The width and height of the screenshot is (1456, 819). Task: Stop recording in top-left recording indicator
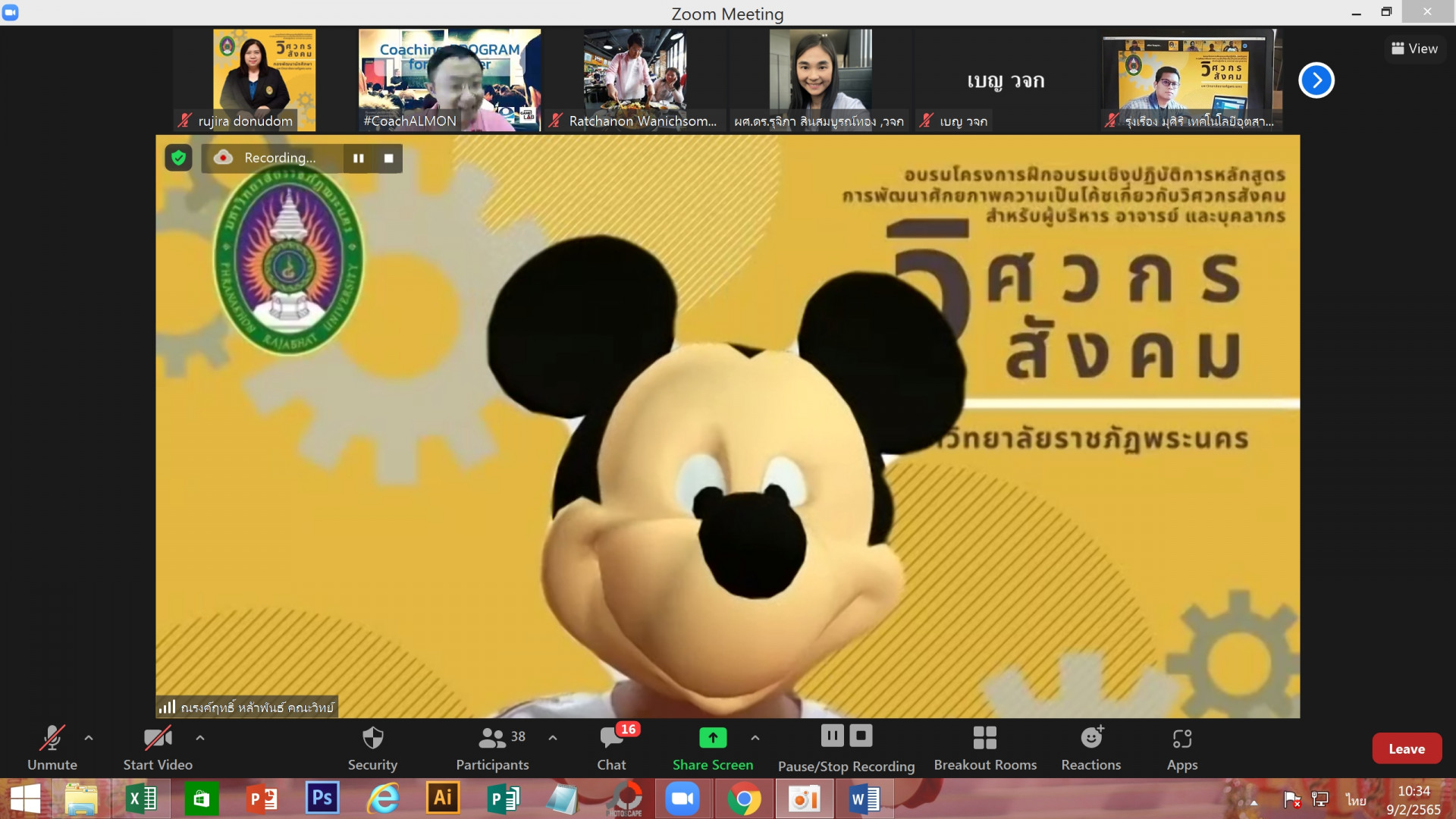pos(388,158)
